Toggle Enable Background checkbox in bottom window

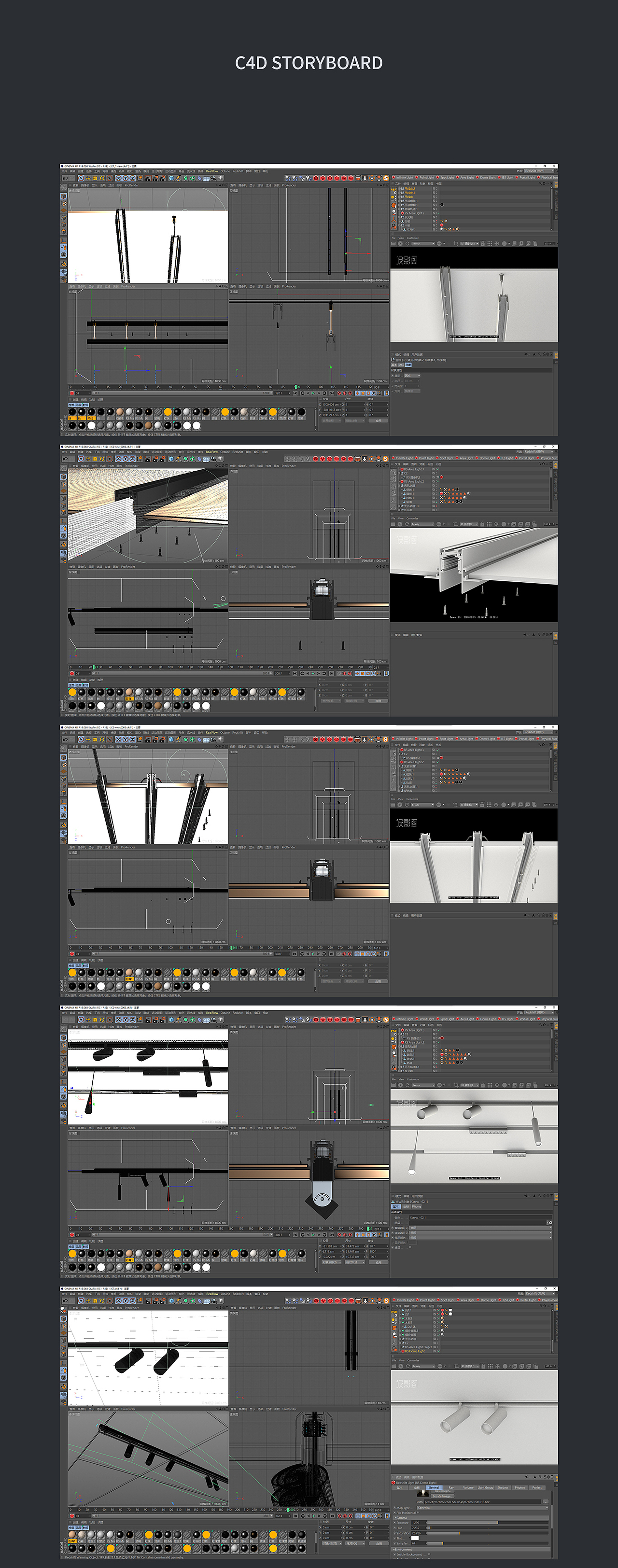pos(429,1554)
